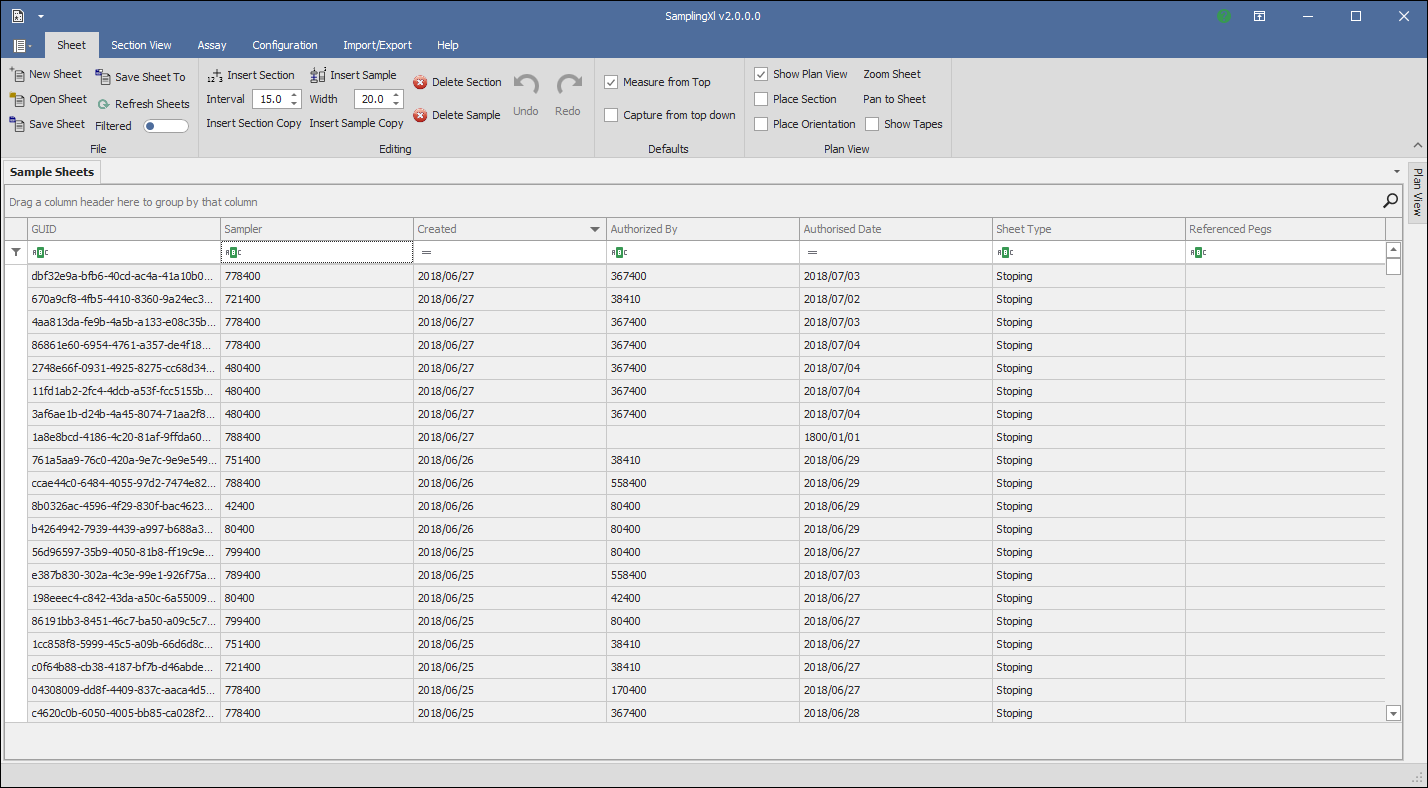Open the Import/Export ribbon tab

click(377, 45)
